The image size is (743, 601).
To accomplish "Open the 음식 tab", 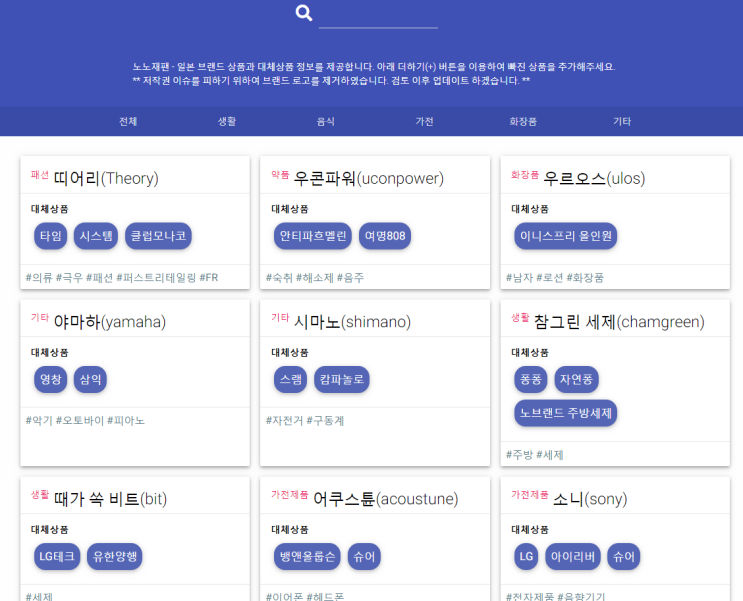I will (326, 121).
